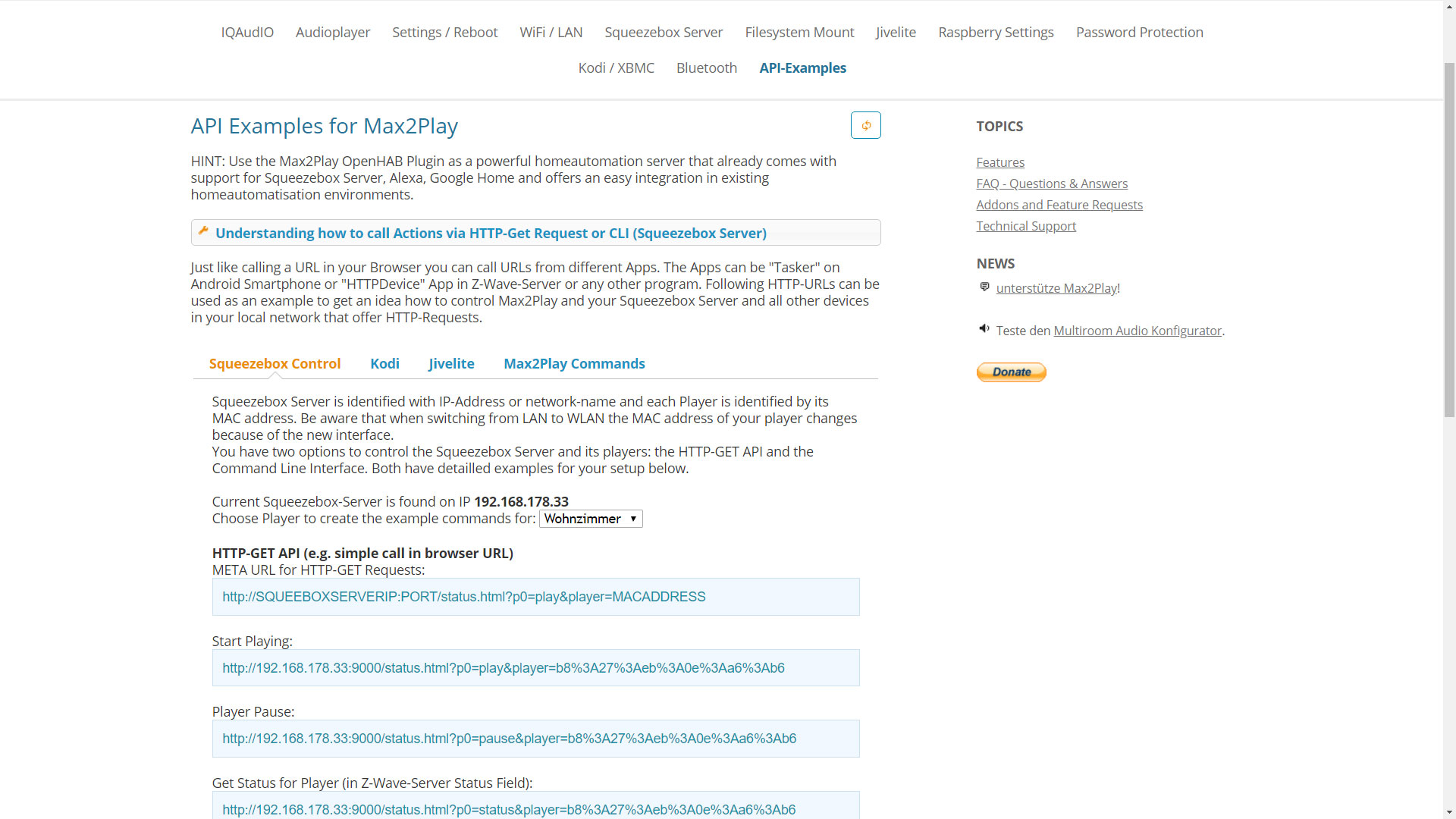Select the Player Pause URL field
This screenshot has width=1456, height=819.
(x=535, y=739)
